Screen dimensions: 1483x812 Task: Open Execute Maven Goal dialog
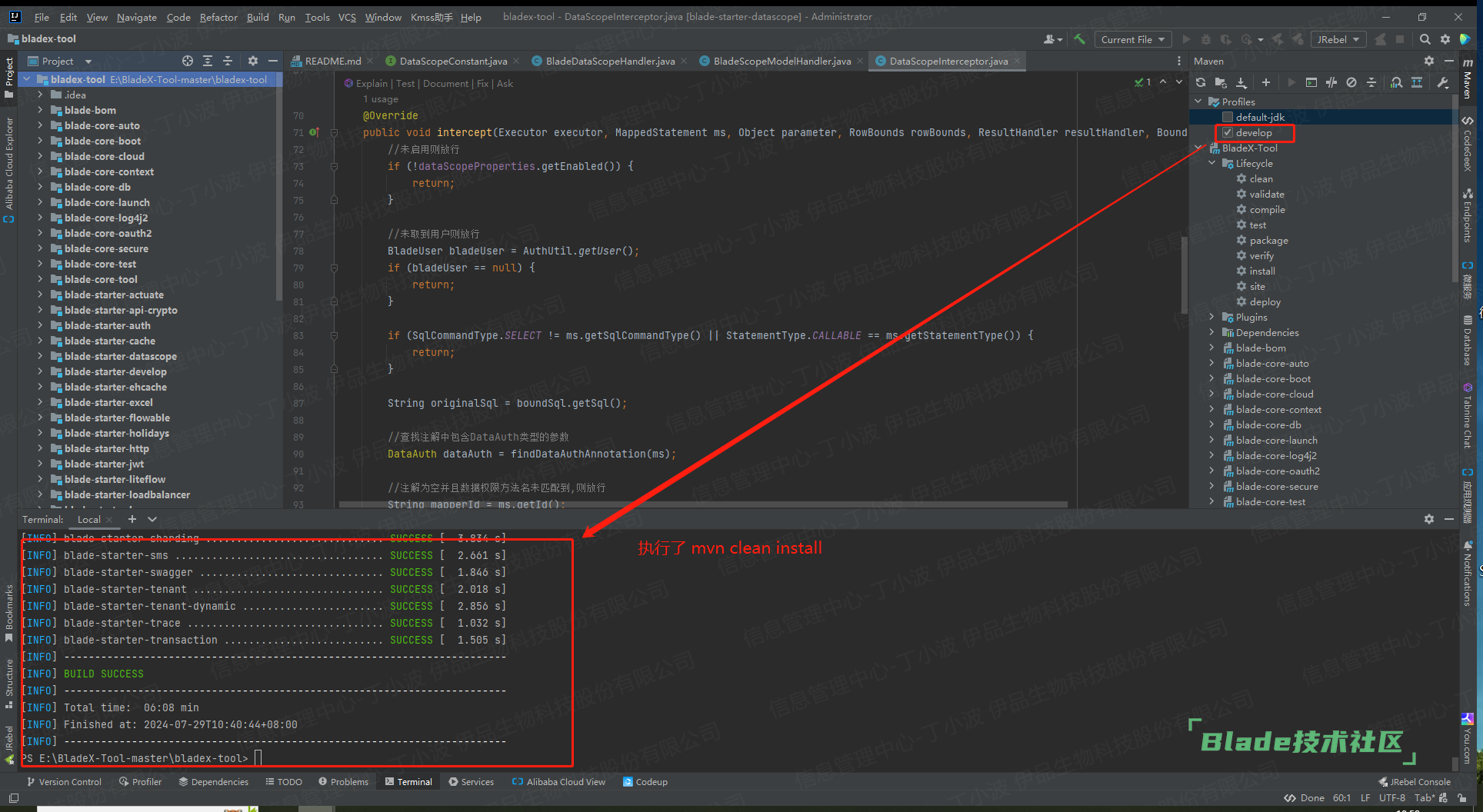coord(1311,82)
